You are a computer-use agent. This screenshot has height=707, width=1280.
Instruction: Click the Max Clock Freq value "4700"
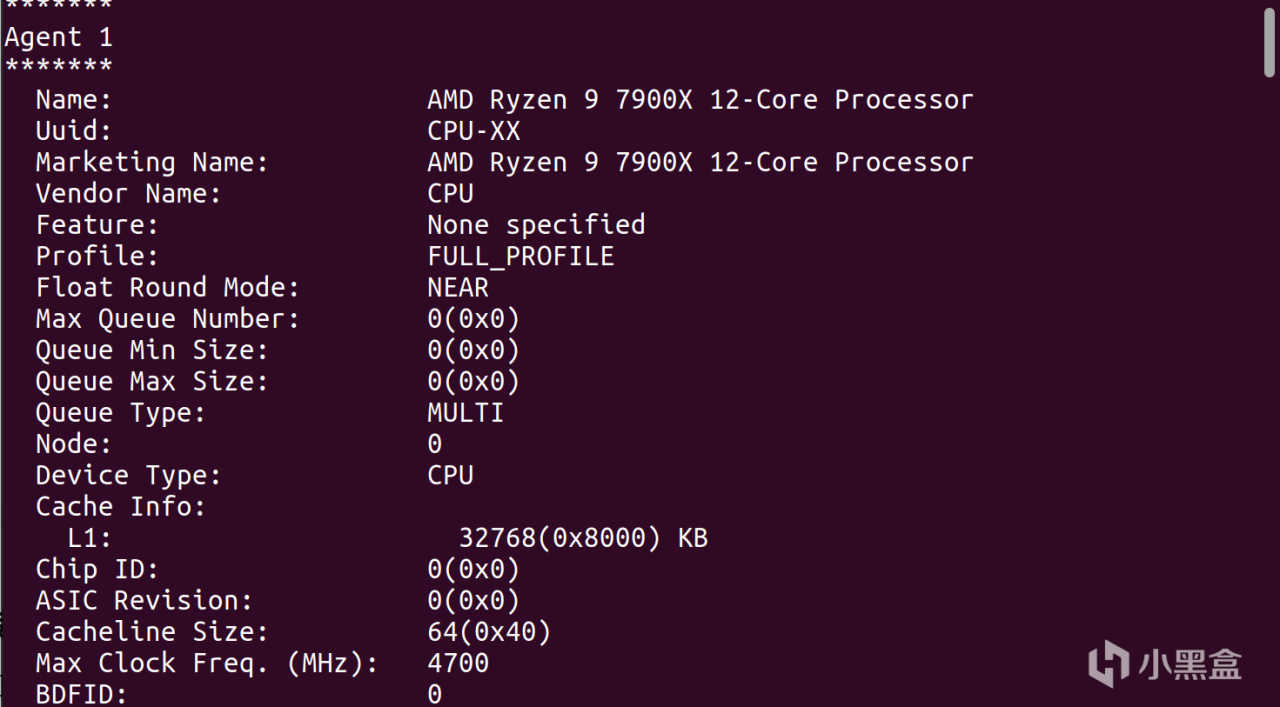458,662
